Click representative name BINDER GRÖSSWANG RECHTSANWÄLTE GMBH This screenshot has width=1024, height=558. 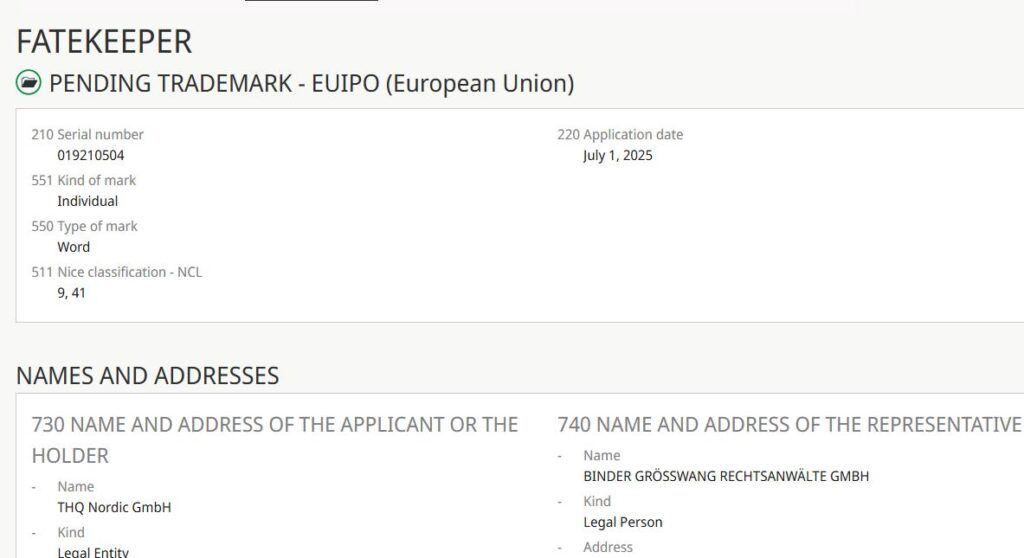click(726, 476)
